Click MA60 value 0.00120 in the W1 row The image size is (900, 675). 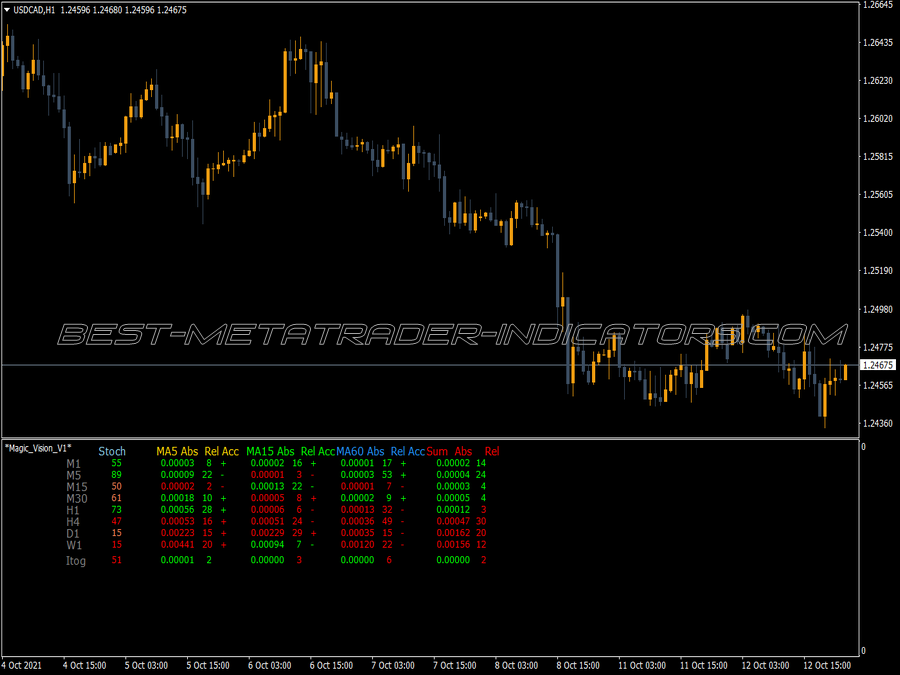[x=358, y=544]
